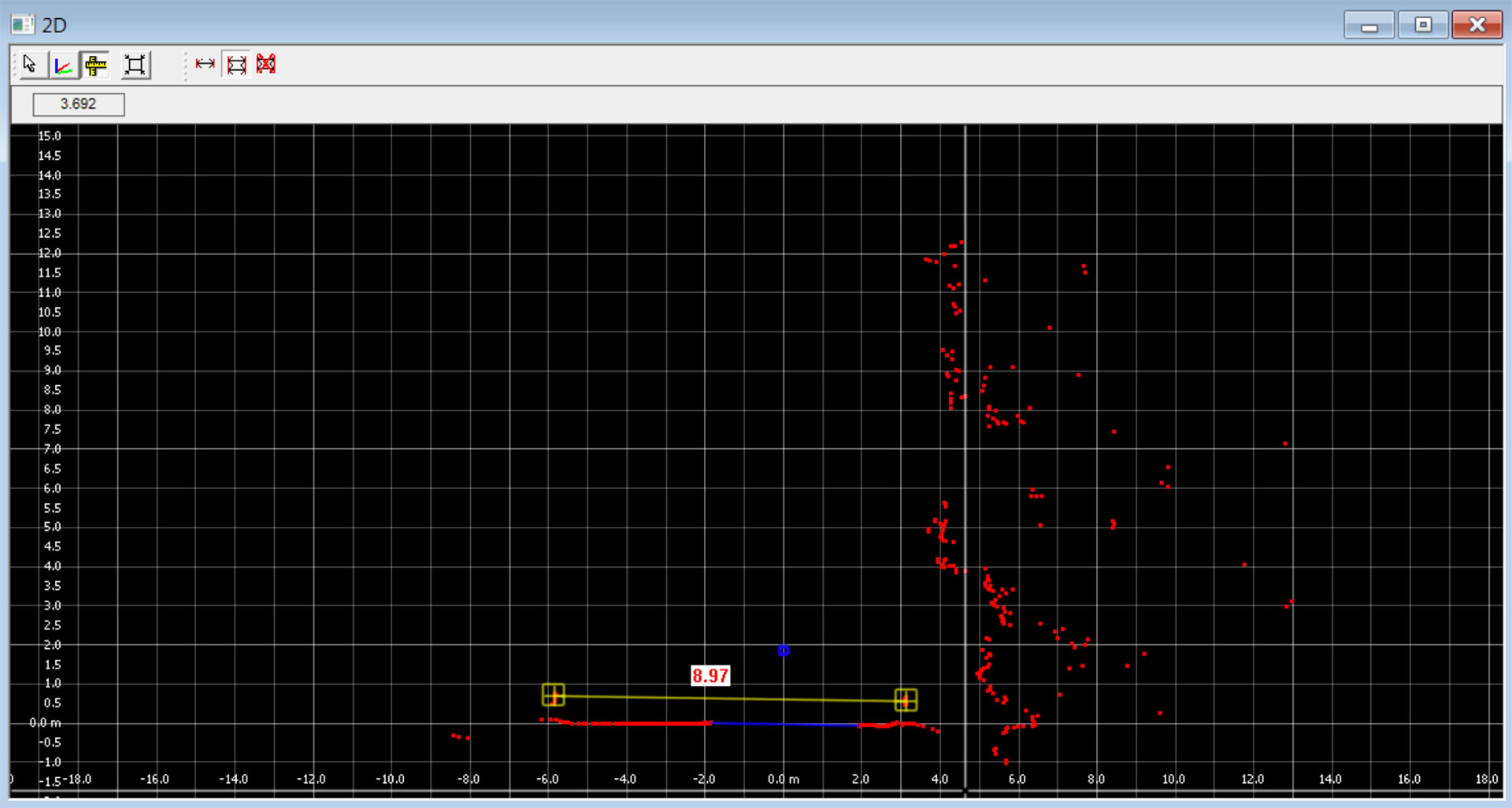The width and height of the screenshot is (1512, 808).
Task: Grab the measurement toolbar grip handle
Action: (x=186, y=65)
